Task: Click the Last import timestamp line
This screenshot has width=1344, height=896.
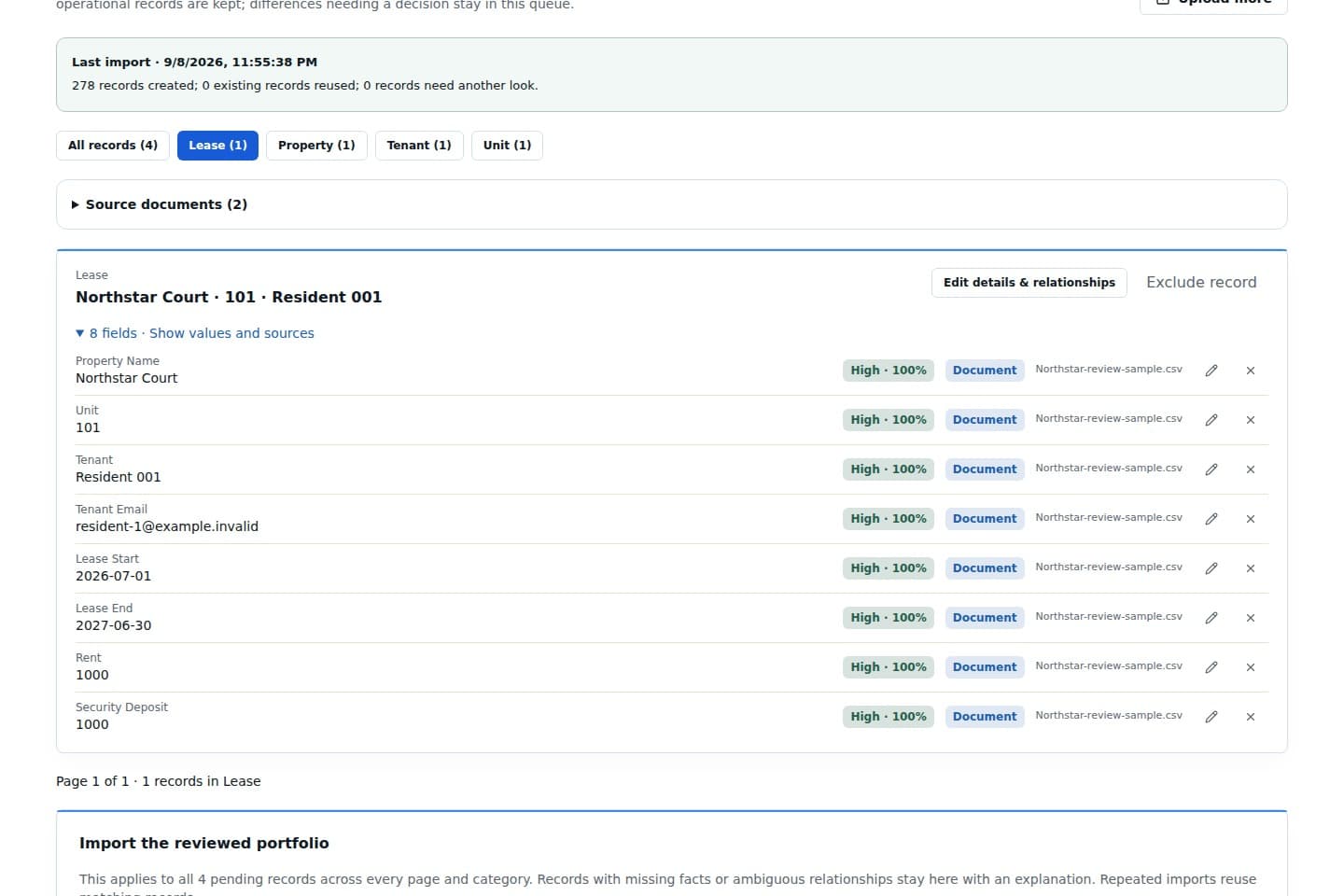Action: [x=194, y=63]
